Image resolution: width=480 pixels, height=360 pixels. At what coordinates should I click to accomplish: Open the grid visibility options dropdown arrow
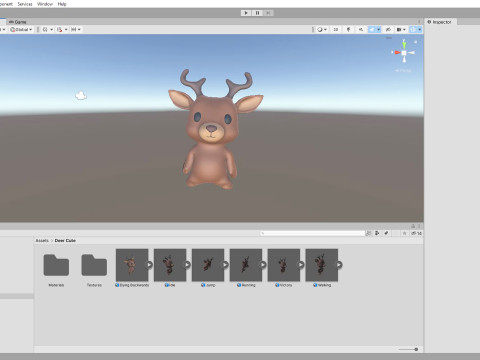pos(52,29)
